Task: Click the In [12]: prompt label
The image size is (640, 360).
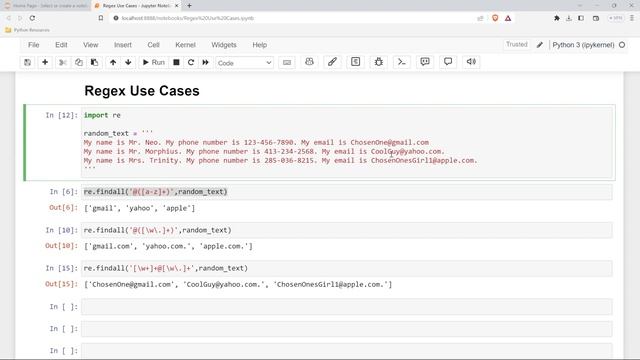Action: click(x=61, y=116)
